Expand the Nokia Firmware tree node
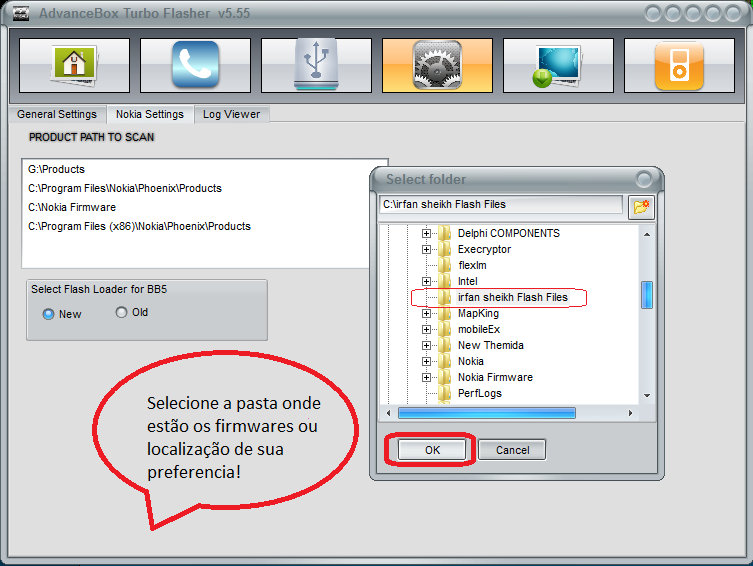 click(426, 377)
